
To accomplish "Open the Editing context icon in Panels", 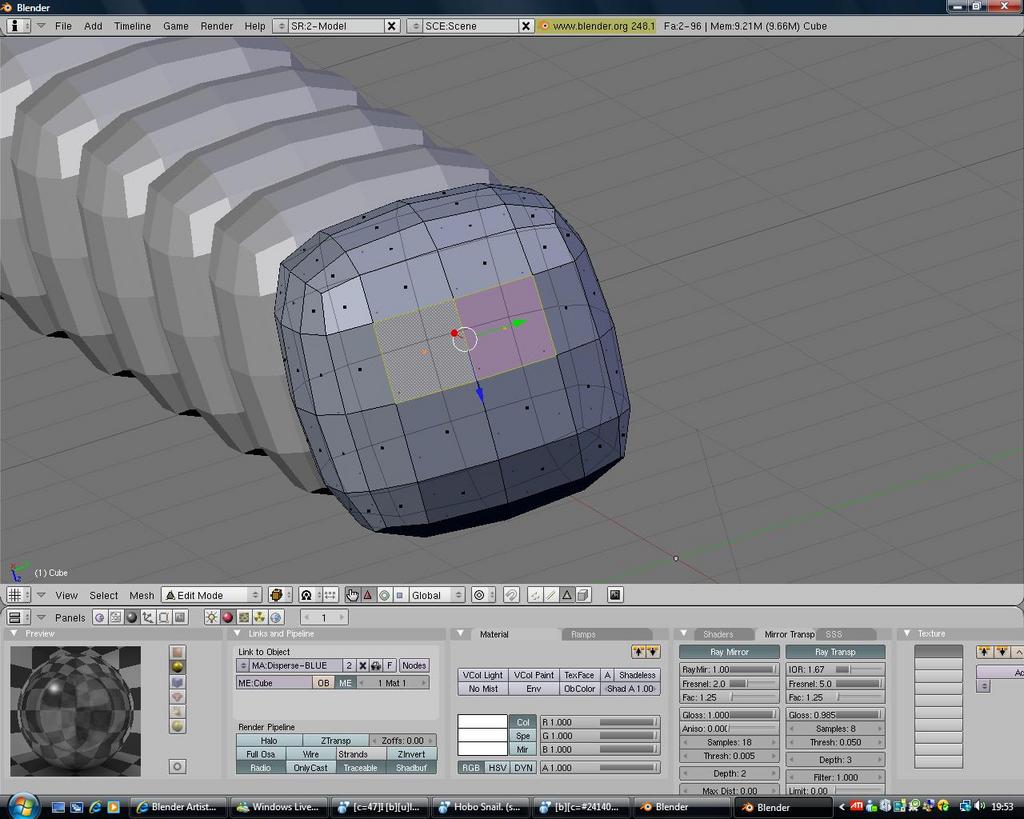I will [164, 617].
